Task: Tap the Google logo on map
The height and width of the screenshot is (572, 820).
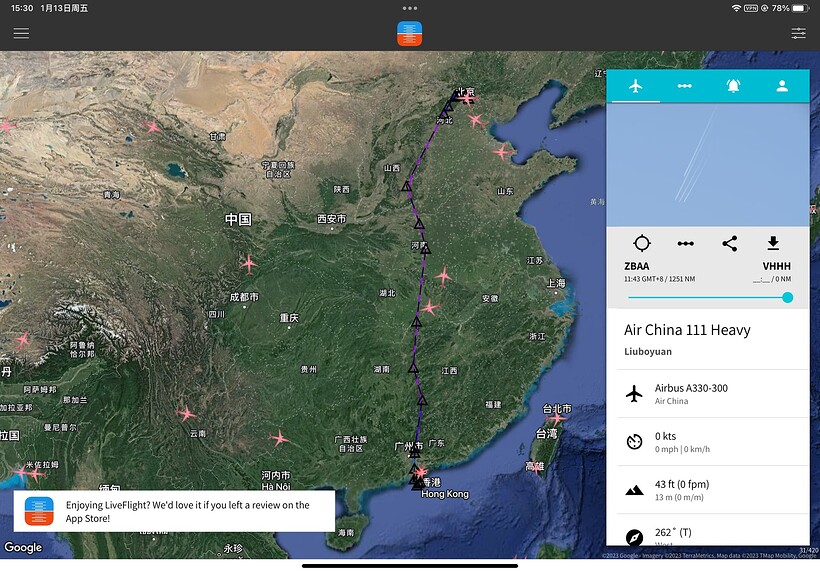Action: click(x=23, y=547)
